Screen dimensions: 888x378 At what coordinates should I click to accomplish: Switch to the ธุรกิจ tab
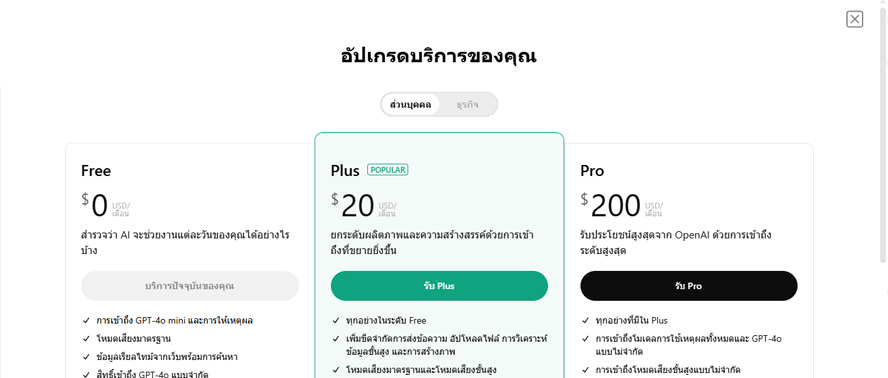(x=467, y=105)
